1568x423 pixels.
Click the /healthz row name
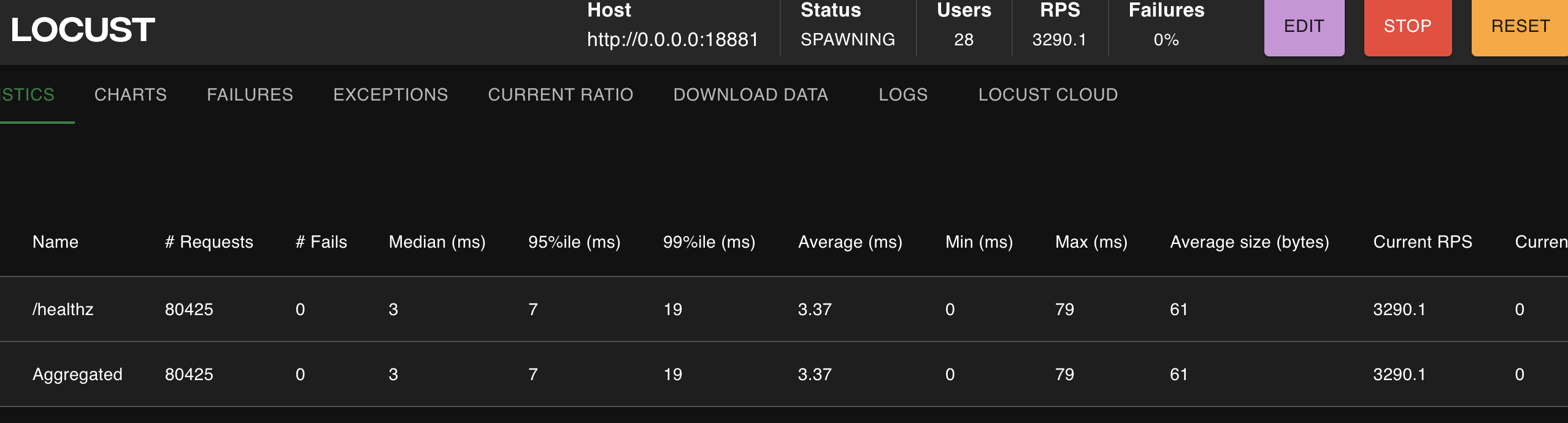tap(63, 309)
